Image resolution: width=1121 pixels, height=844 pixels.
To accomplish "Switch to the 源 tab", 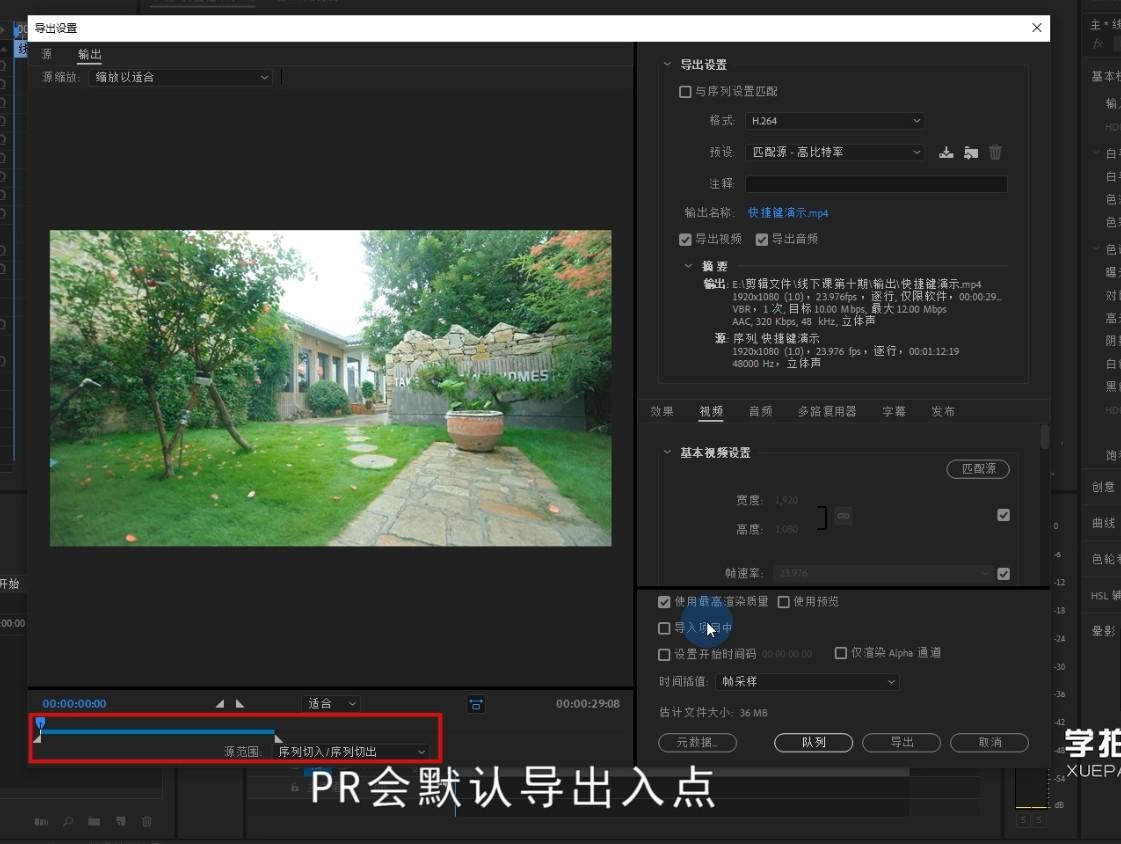I will pos(47,54).
